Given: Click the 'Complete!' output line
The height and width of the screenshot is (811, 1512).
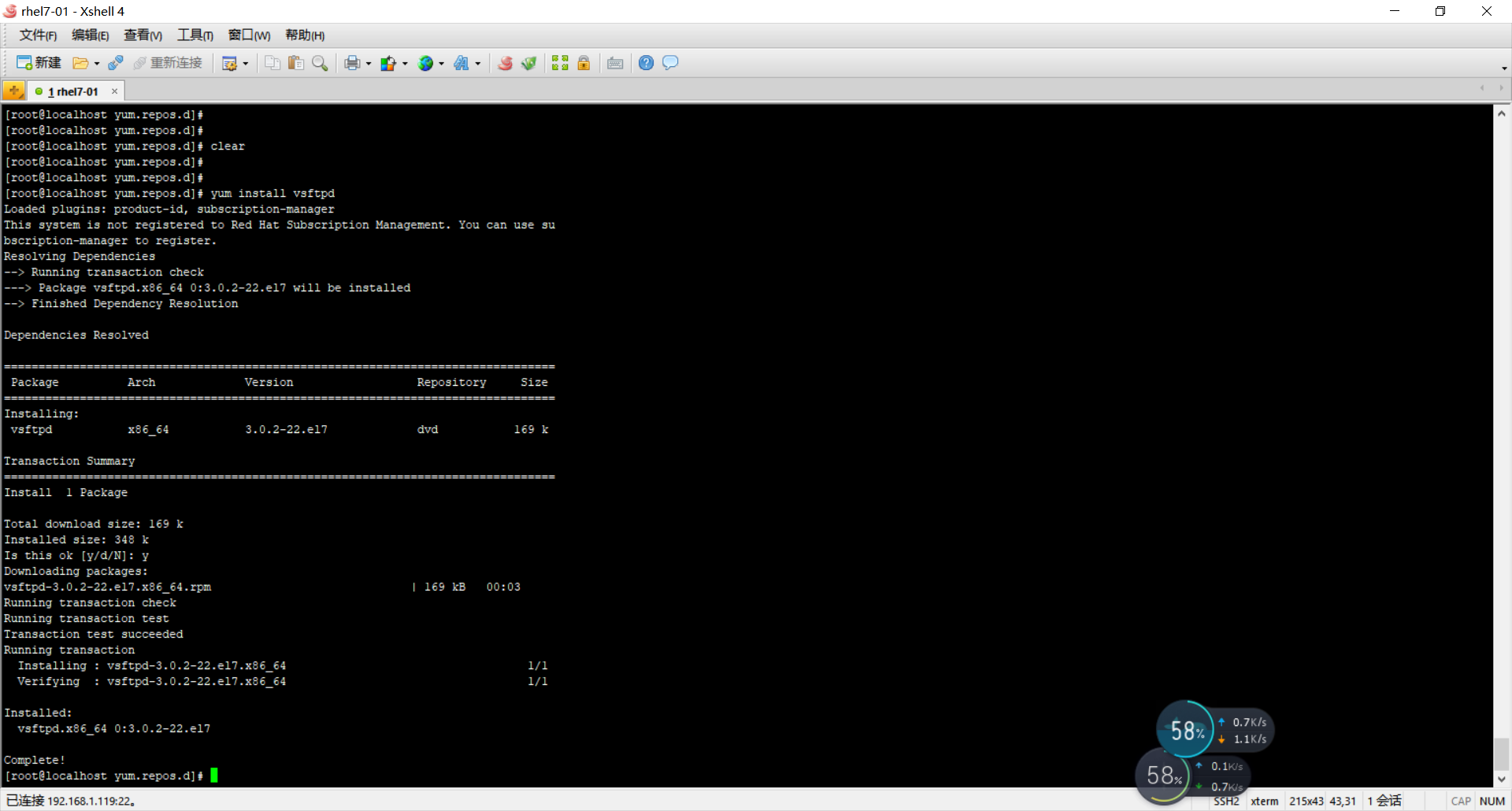Looking at the screenshot, I should click(35, 760).
